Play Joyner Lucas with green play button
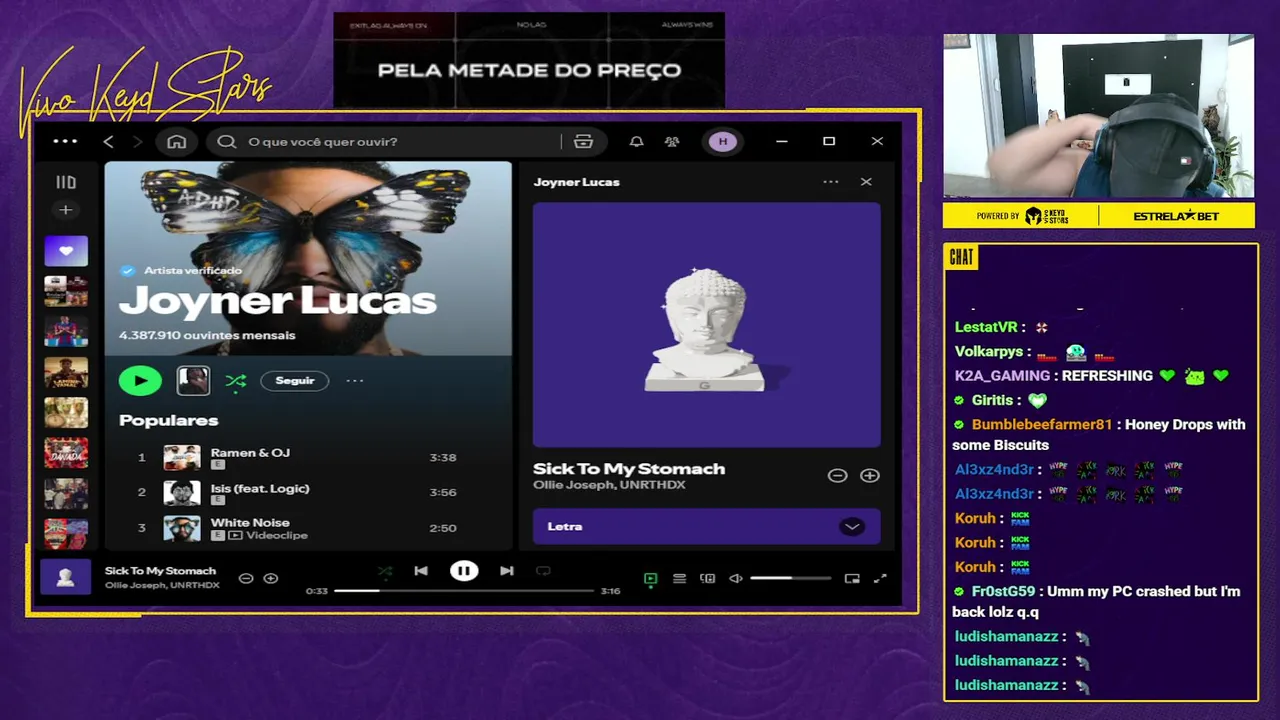This screenshot has height=720, width=1280. [x=140, y=380]
